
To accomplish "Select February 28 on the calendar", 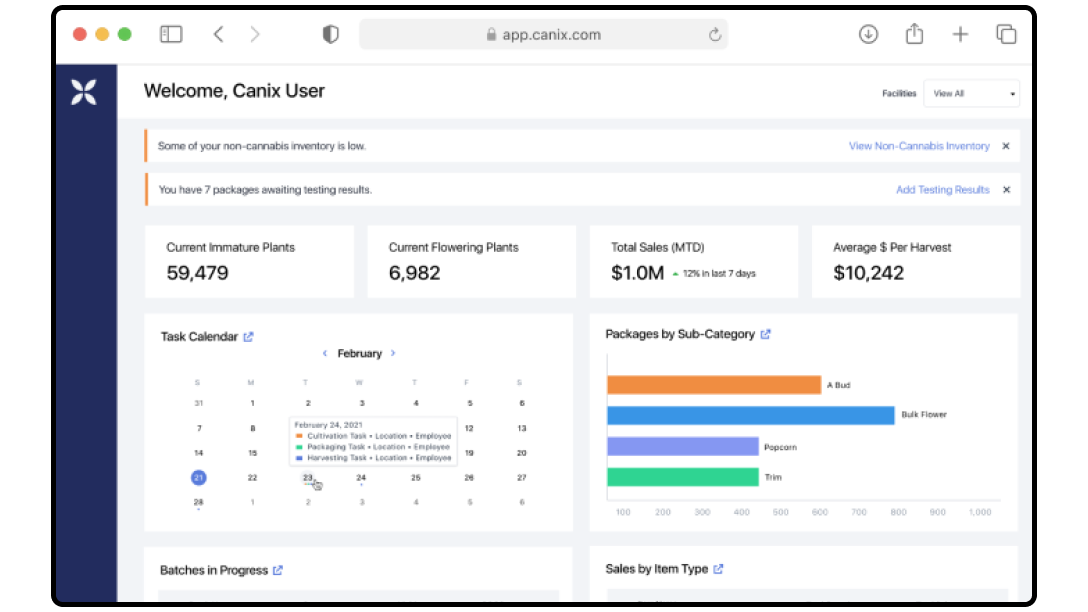I will tap(198, 502).
